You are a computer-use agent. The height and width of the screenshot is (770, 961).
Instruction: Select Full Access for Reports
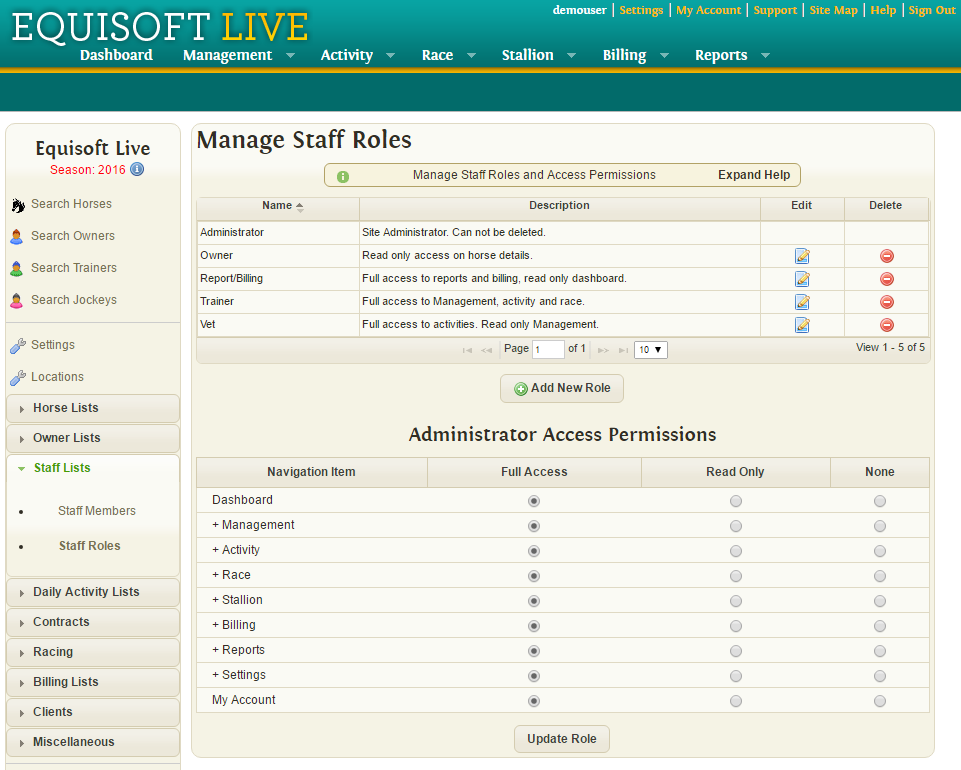[534, 651]
